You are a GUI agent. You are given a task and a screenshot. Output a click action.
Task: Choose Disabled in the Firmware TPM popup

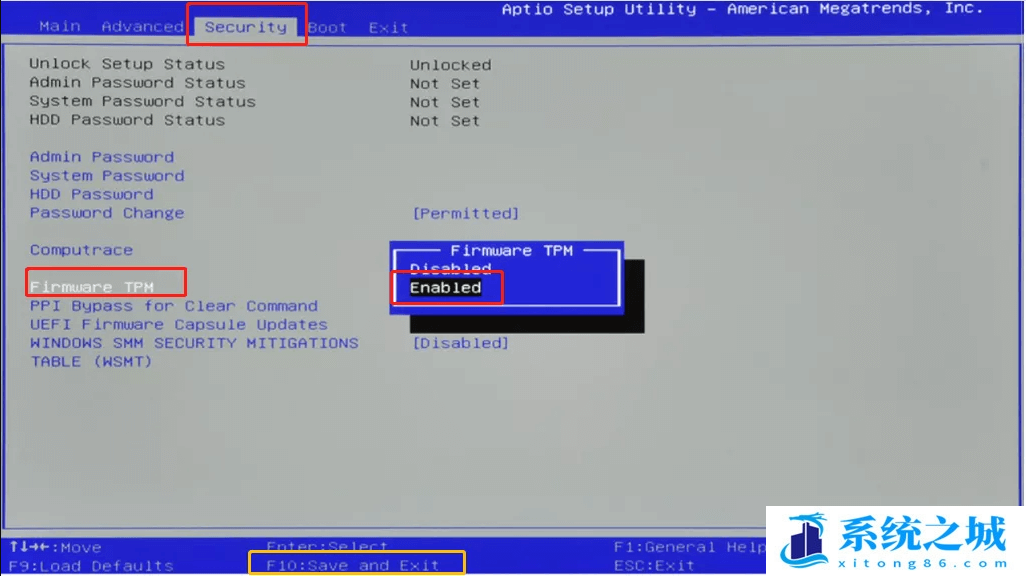click(451, 268)
